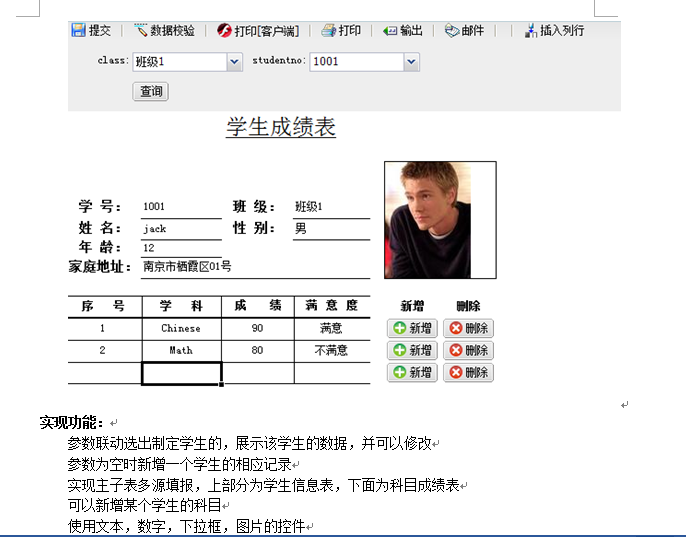
Task: Click the address cell 南京市栖霞区01号
Action: [256, 267]
